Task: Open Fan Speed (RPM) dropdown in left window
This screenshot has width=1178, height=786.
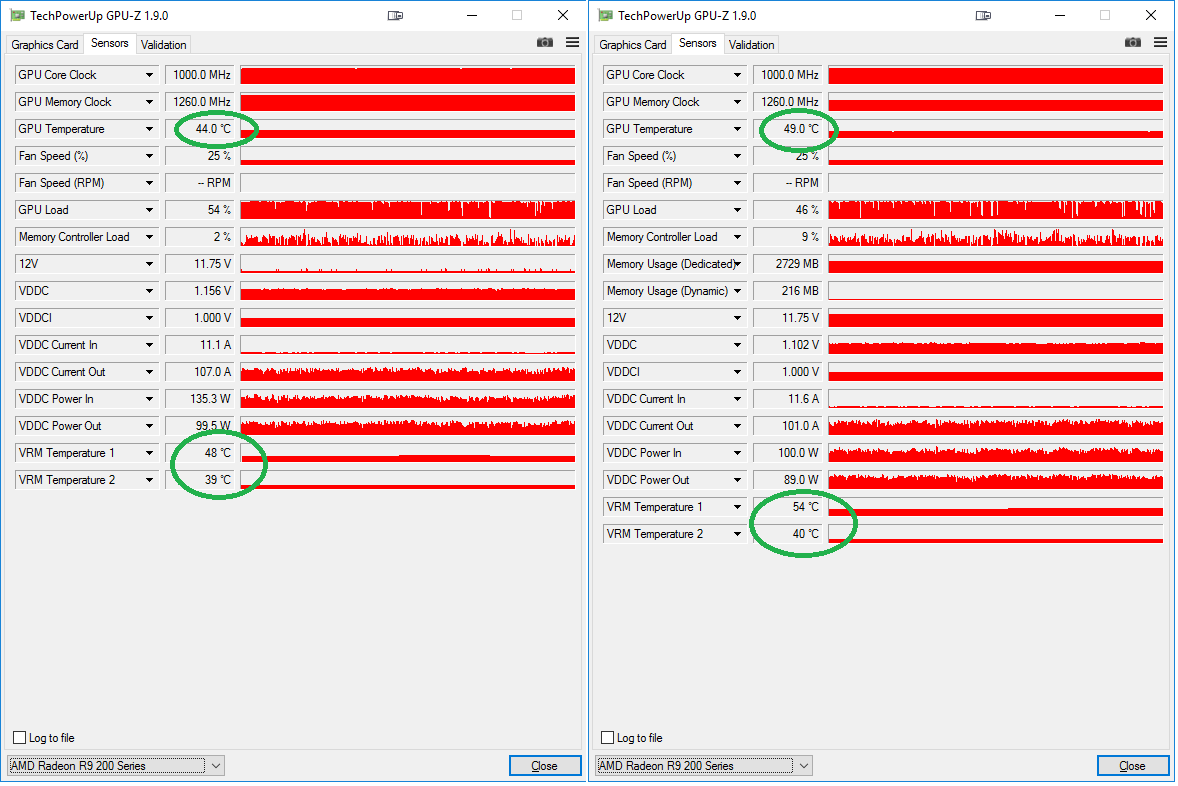Action: tap(150, 183)
